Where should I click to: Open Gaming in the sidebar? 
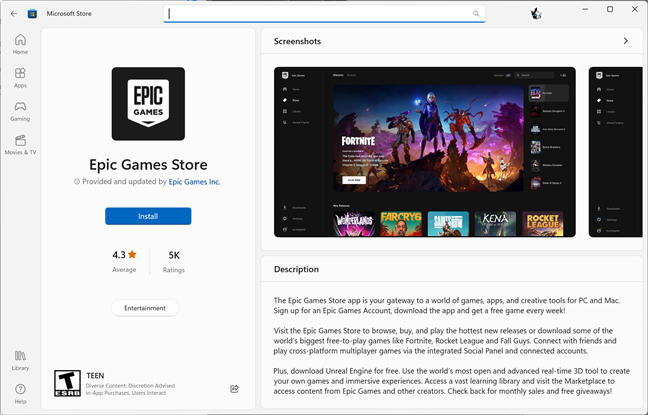(x=20, y=111)
